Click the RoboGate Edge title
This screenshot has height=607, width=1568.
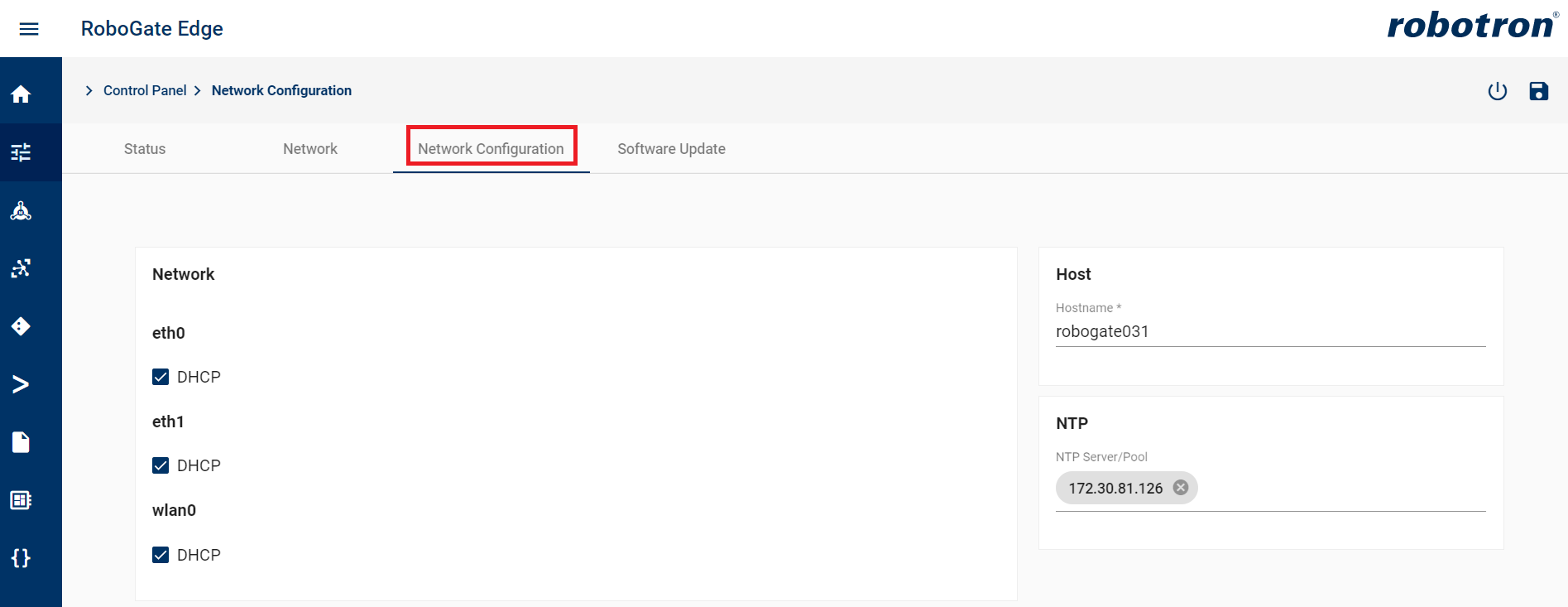(152, 29)
